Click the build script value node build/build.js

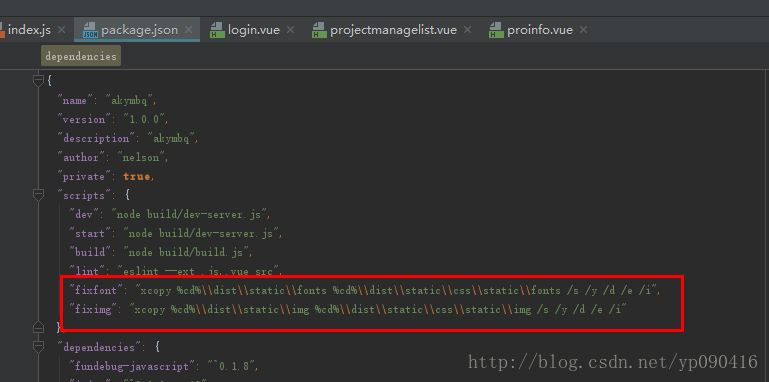click(x=186, y=253)
